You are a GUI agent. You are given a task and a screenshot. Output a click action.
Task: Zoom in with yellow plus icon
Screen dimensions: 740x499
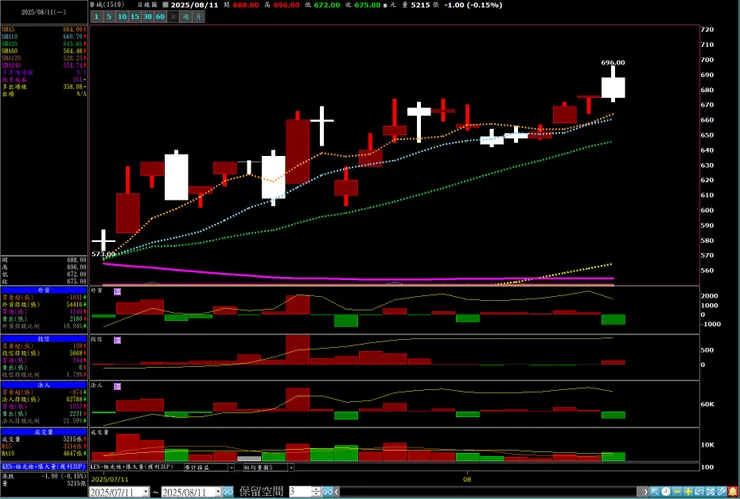pyautogui.click(x=688, y=491)
